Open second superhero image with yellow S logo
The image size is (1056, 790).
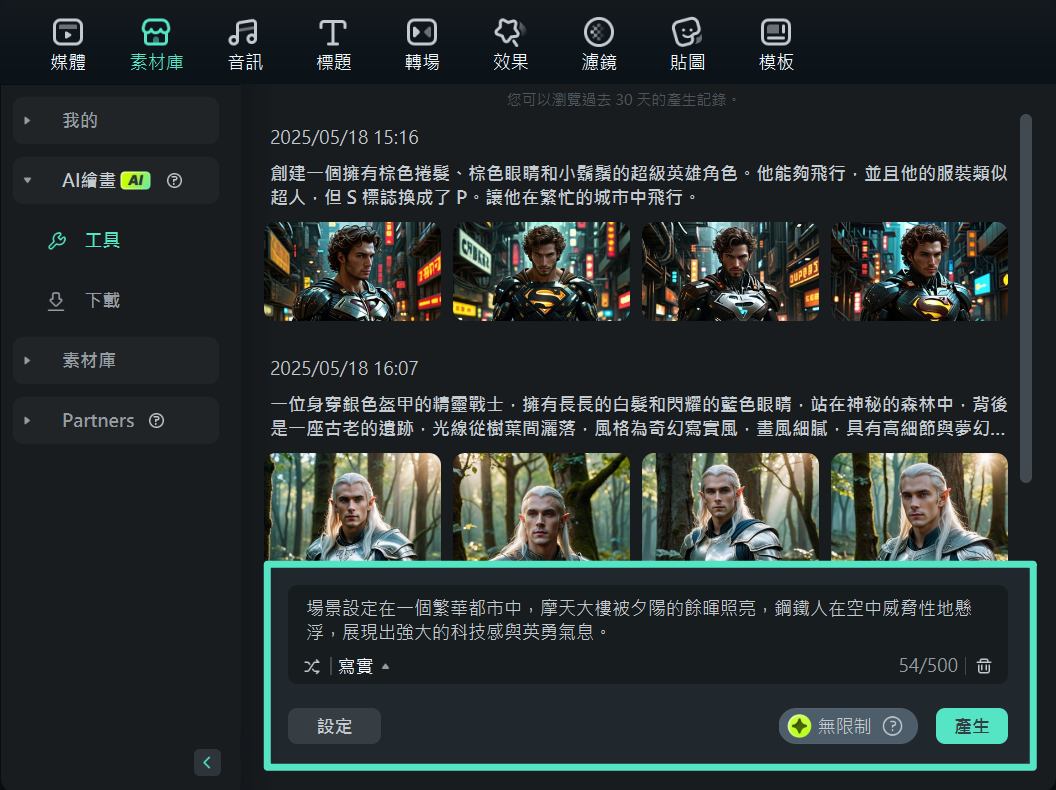pyautogui.click(x=541, y=271)
